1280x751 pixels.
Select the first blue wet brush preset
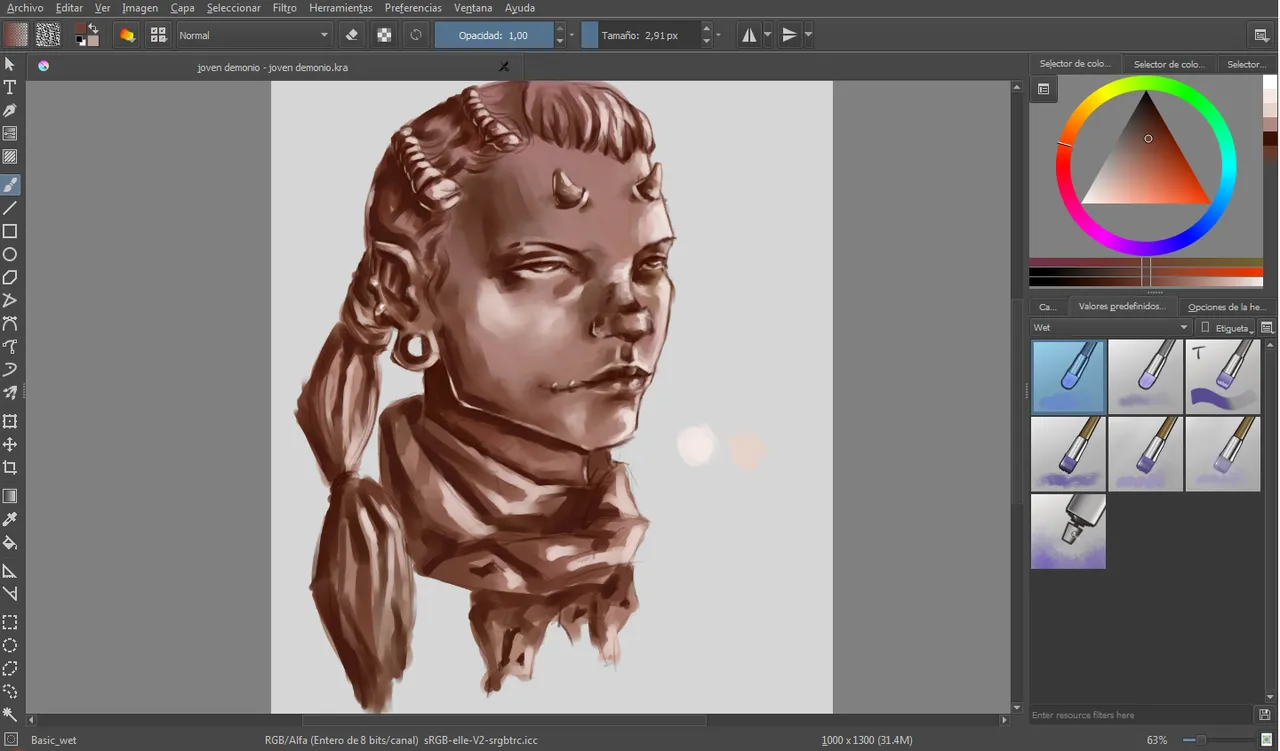[1068, 377]
